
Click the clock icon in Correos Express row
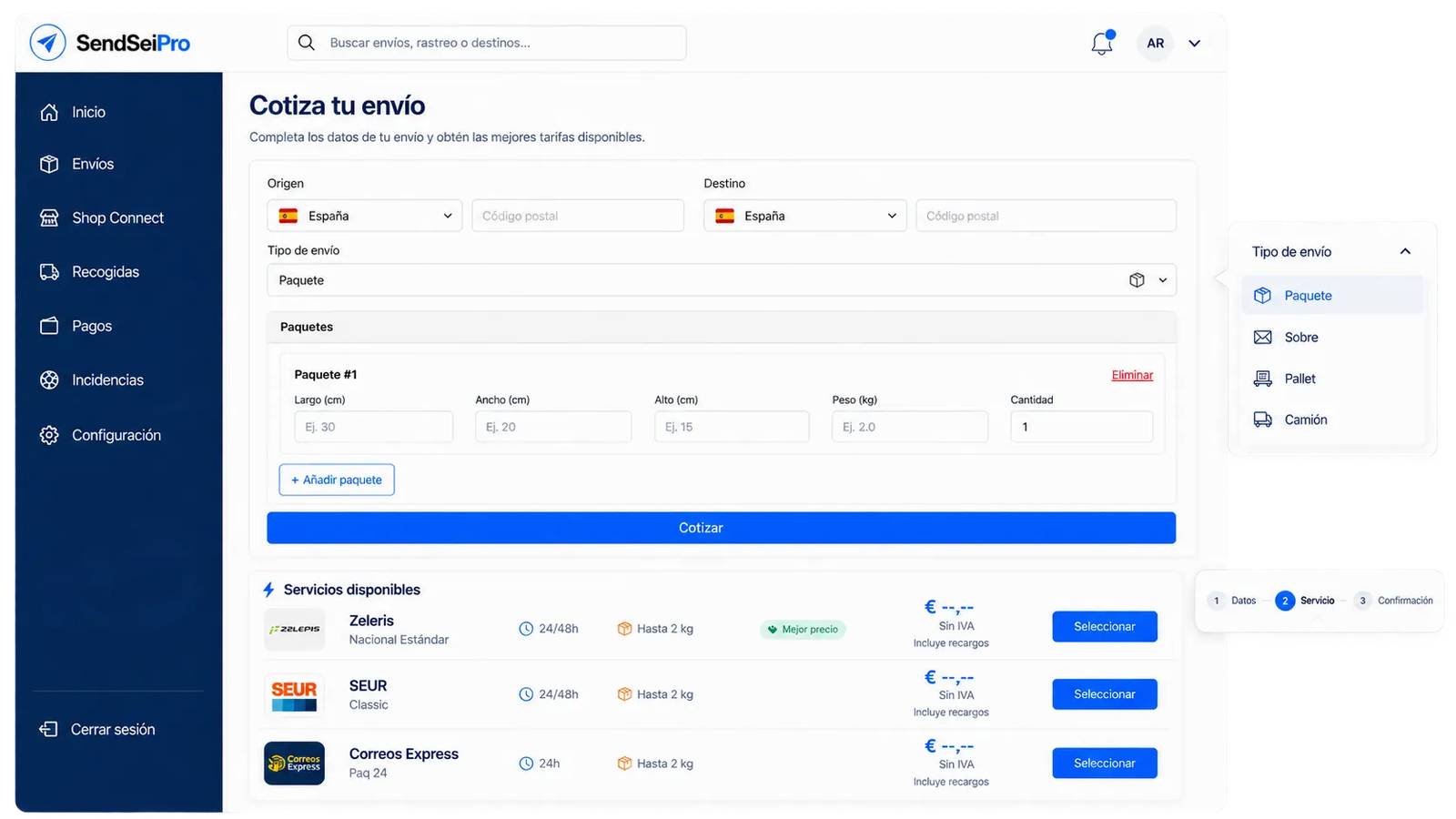[526, 763]
